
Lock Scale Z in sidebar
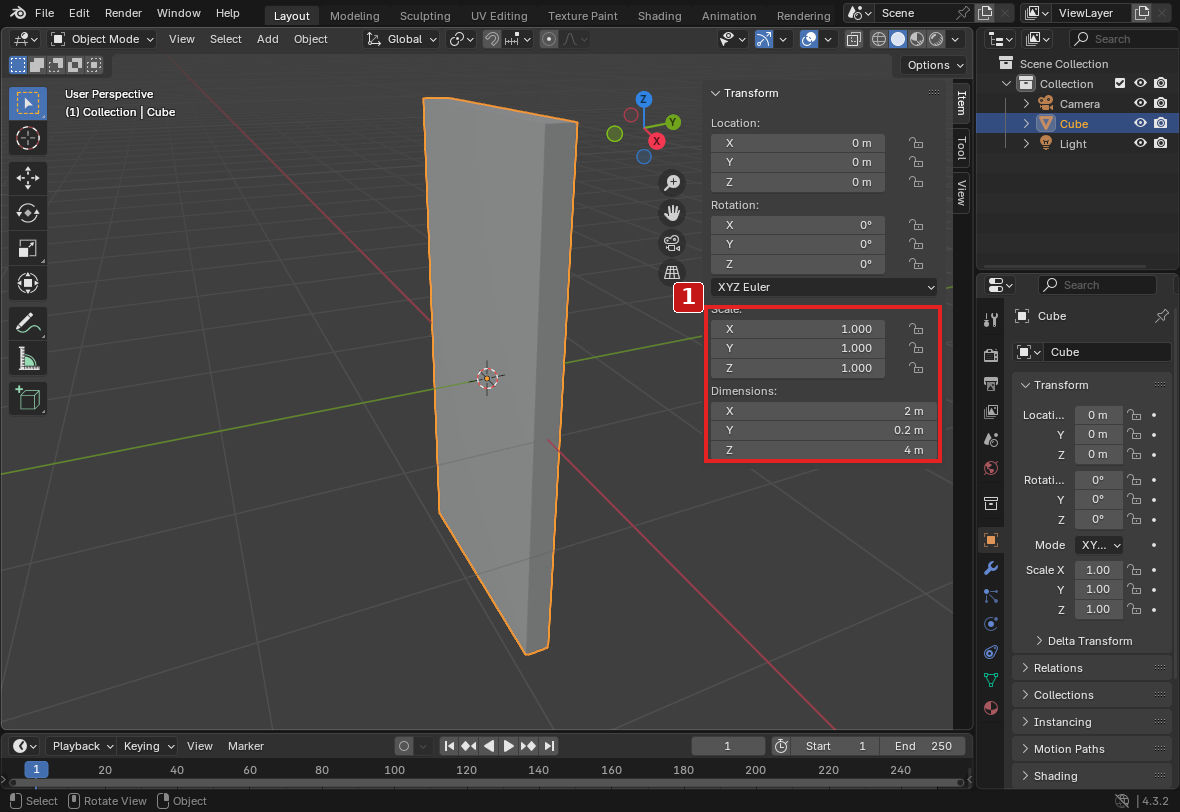[915, 368]
